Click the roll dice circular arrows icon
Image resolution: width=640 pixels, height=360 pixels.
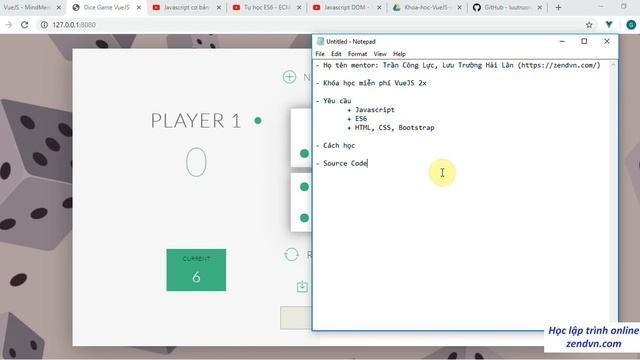[x=291, y=255]
